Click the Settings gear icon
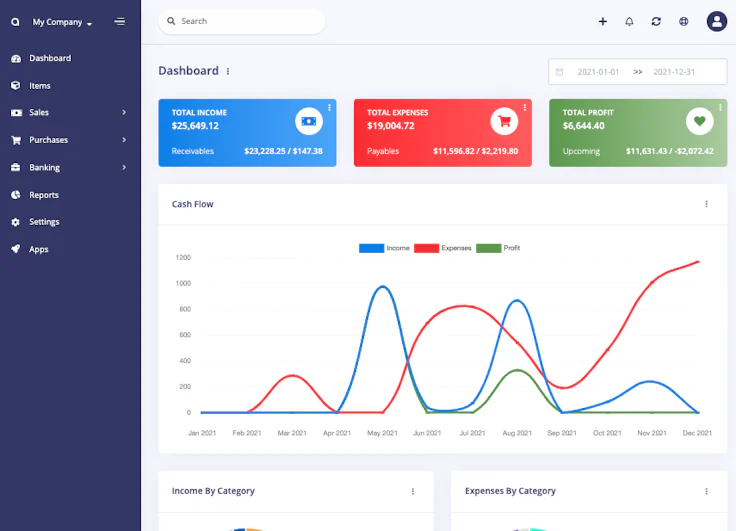Screen dimensions: 736x531 (x=16, y=222)
